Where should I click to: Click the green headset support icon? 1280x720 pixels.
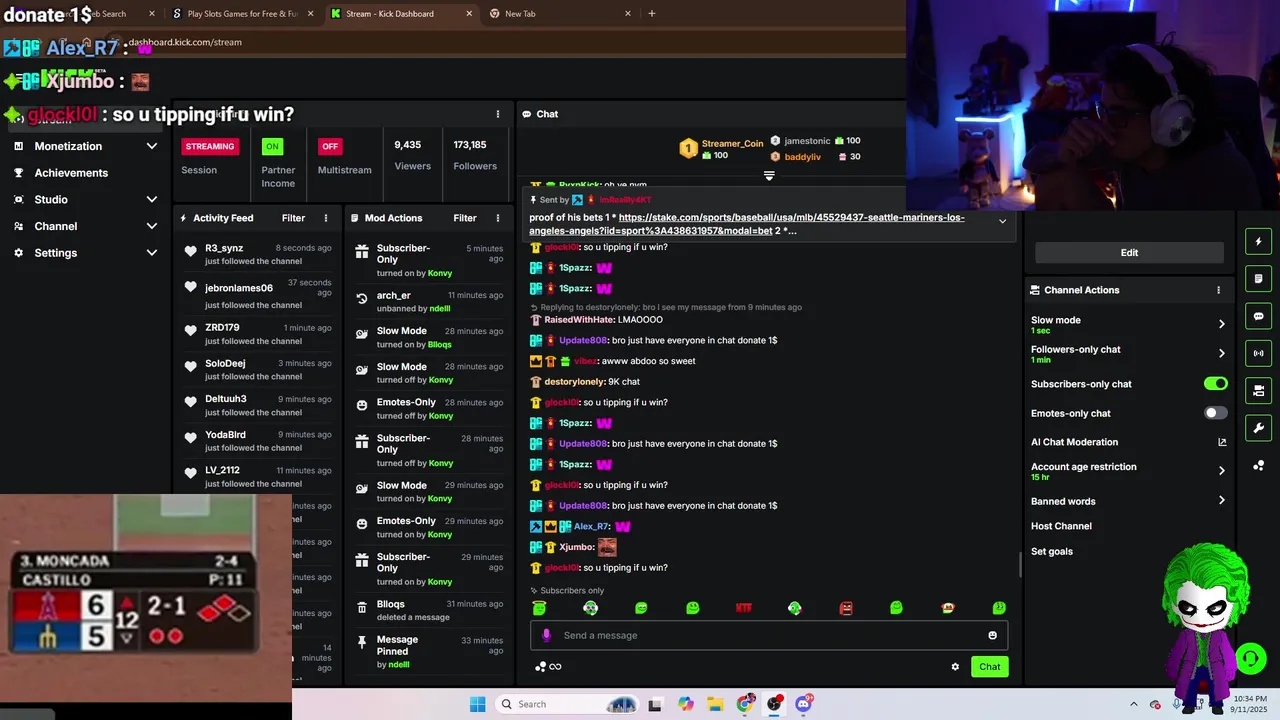(1250, 658)
